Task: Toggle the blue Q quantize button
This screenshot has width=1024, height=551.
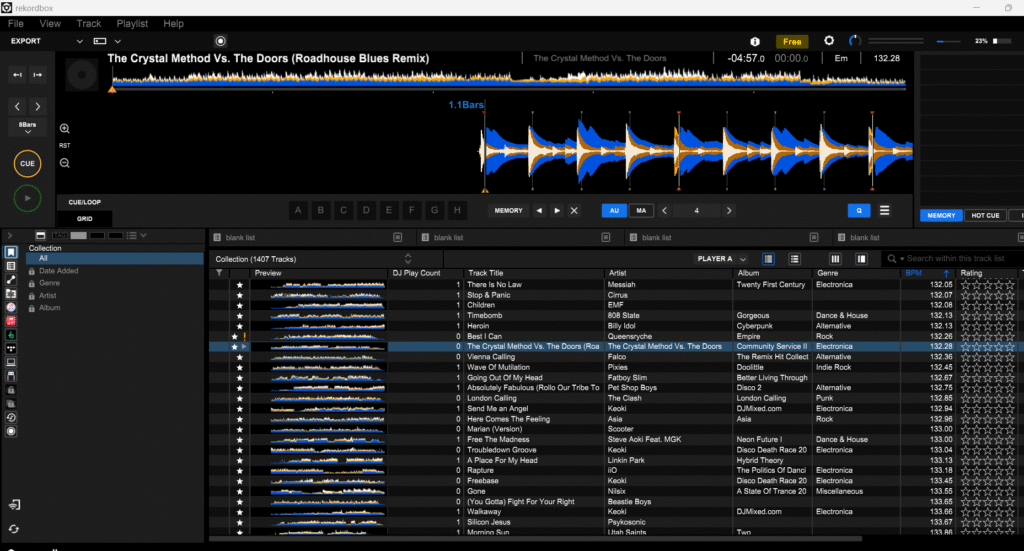Action: click(859, 211)
